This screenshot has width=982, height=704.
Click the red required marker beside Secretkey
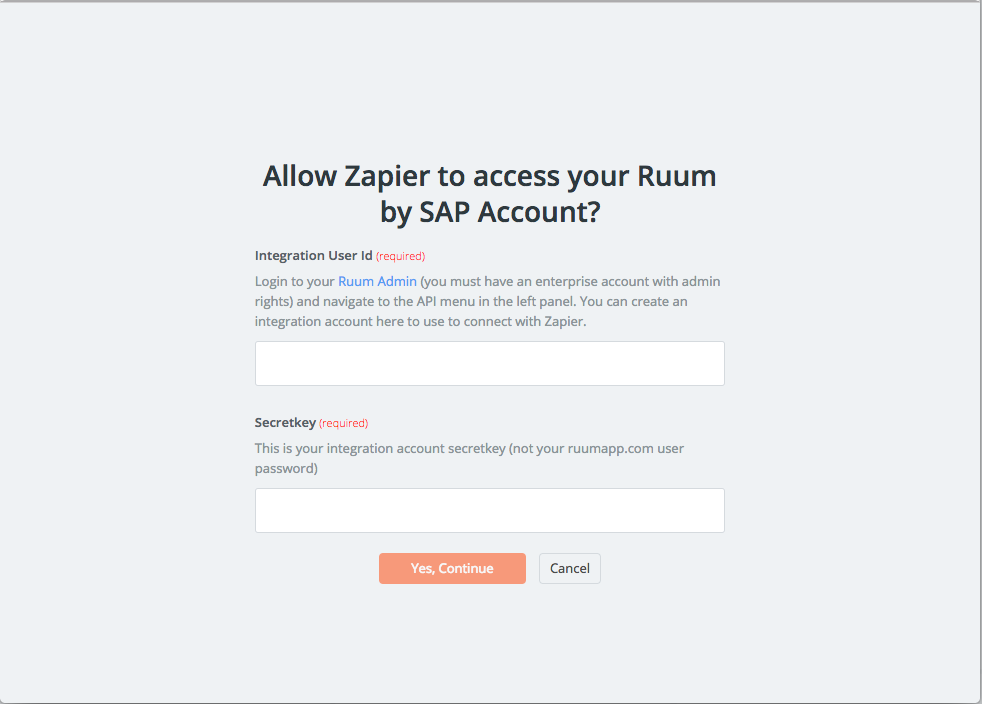click(343, 423)
